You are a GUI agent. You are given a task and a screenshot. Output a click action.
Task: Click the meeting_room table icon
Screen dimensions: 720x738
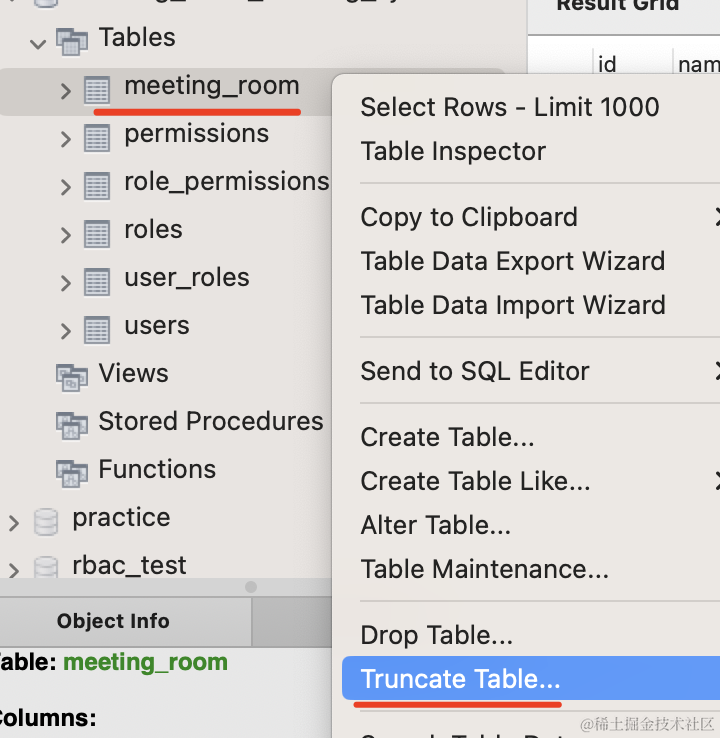click(97, 90)
